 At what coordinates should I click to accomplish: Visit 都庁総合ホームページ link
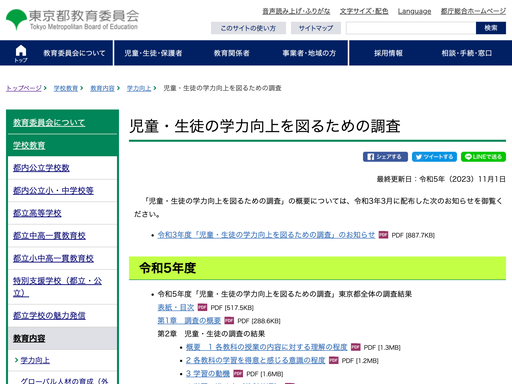[x=473, y=11]
